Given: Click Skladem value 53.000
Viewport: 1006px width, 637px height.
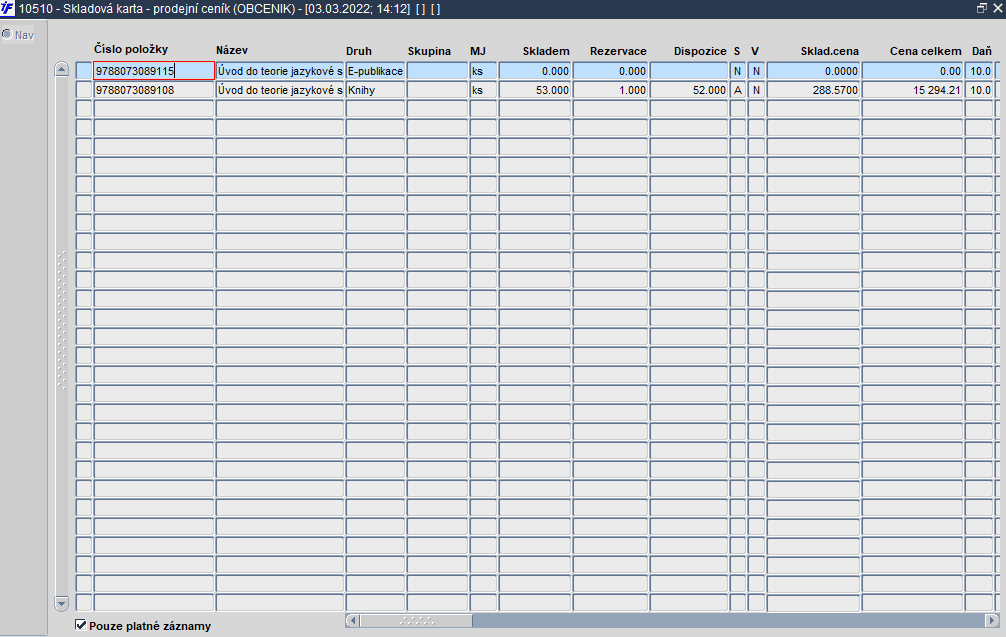Looking at the screenshot, I should tap(534, 90).
